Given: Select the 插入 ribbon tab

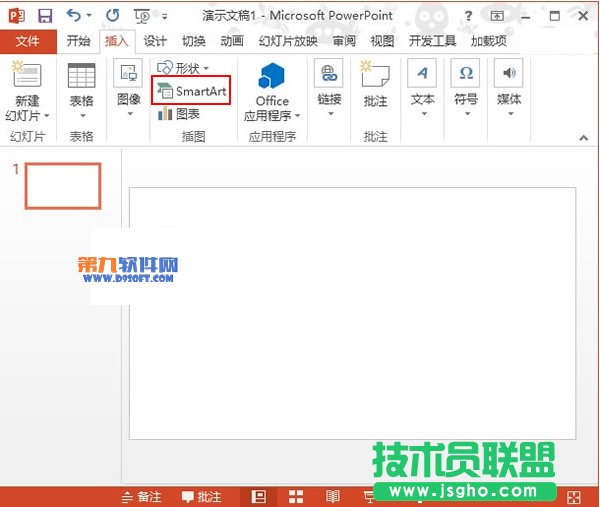Looking at the screenshot, I should [x=117, y=41].
